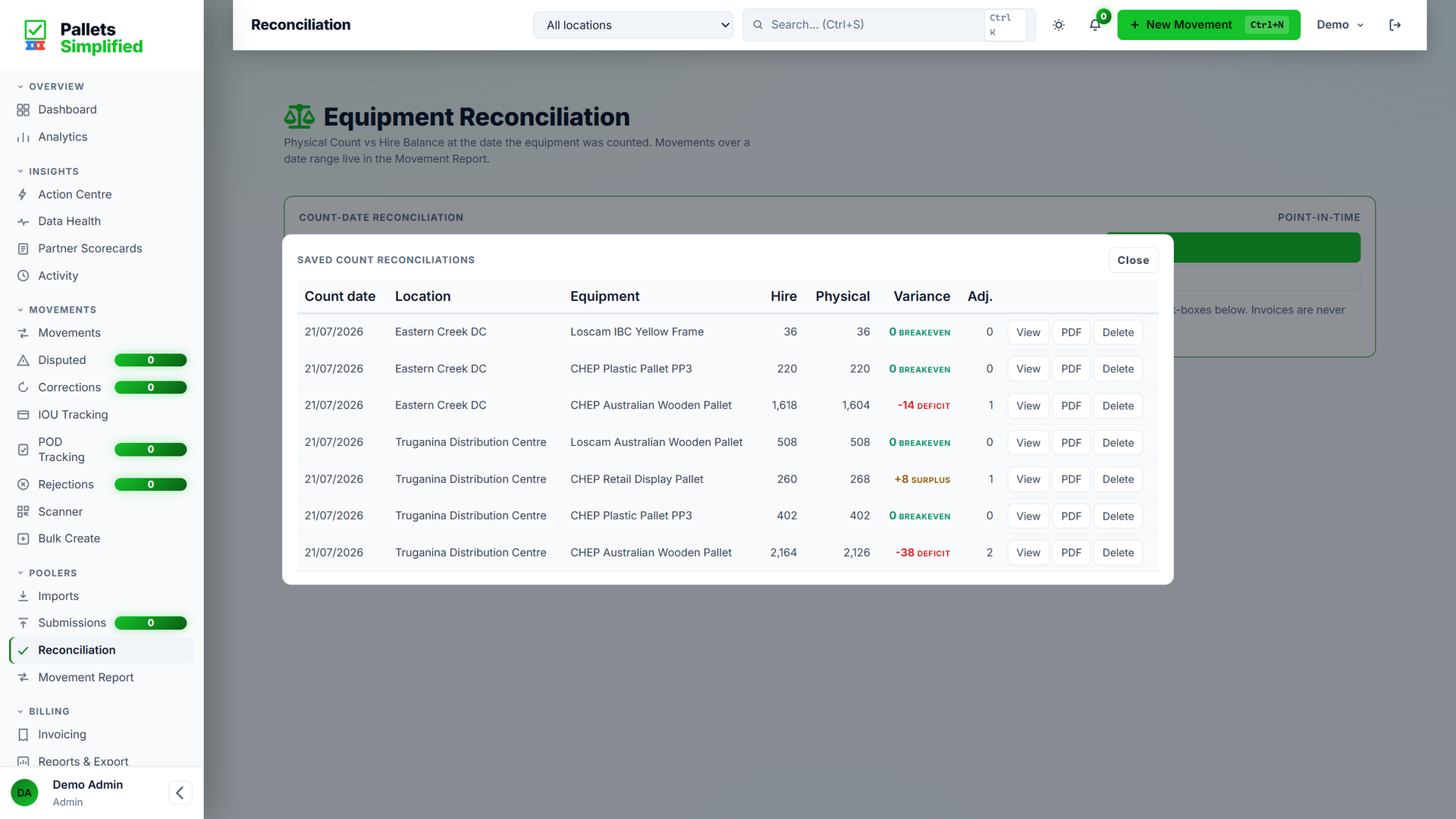Delete the Loscam IBC Yellow Frame row
1456x819 pixels.
[1118, 332]
